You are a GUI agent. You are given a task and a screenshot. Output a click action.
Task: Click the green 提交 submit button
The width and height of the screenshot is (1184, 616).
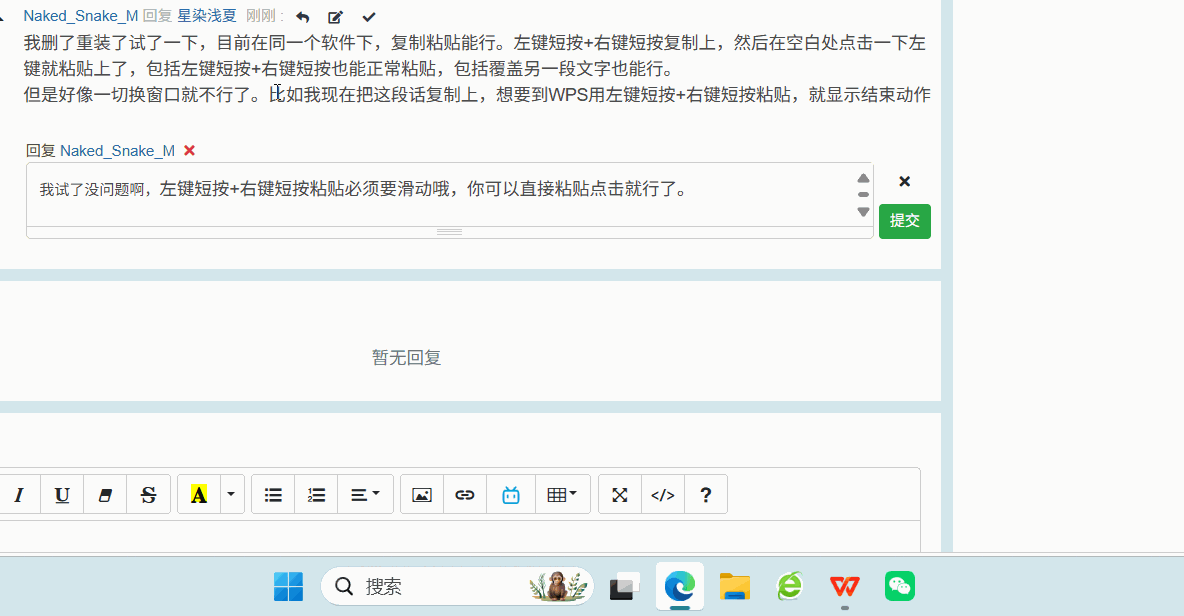point(904,221)
